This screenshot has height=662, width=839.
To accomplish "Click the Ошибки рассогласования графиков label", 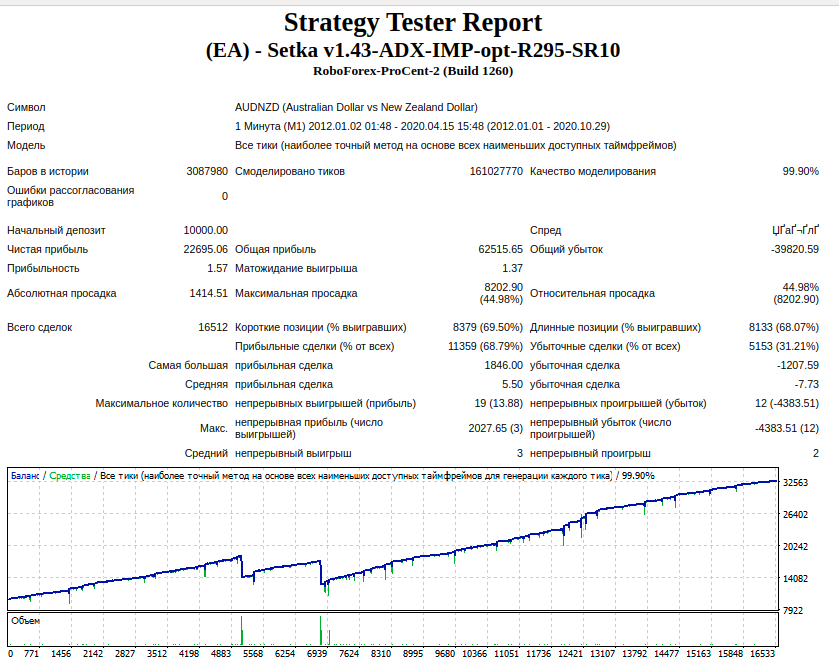I will point(71,196).
